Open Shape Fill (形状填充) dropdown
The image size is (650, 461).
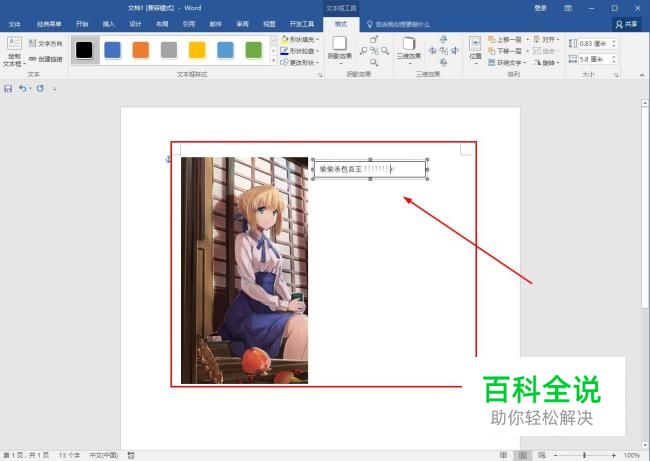point(300,39)
